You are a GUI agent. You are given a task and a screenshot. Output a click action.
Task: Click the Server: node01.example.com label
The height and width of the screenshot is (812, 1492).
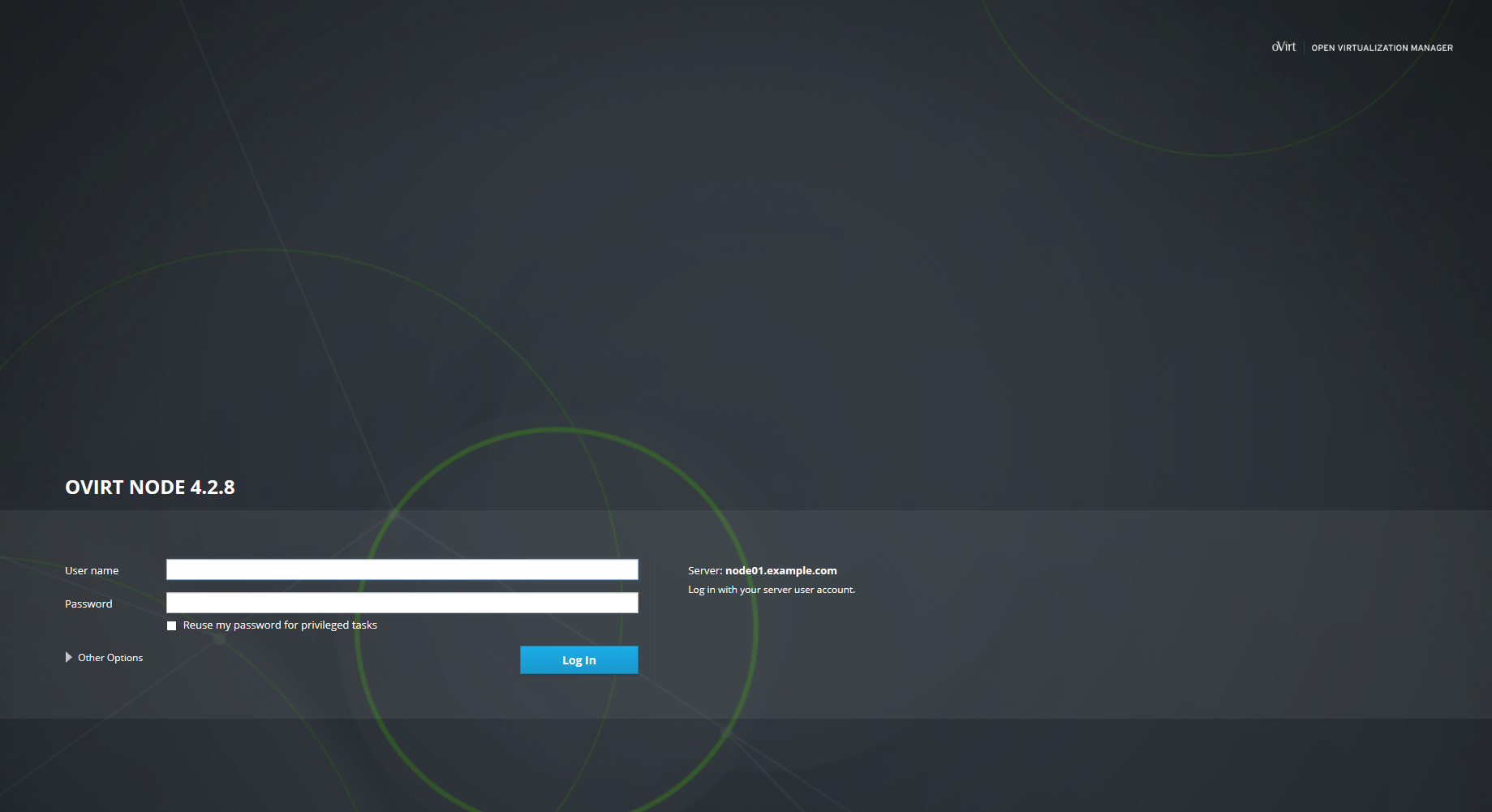coord(762,570)
